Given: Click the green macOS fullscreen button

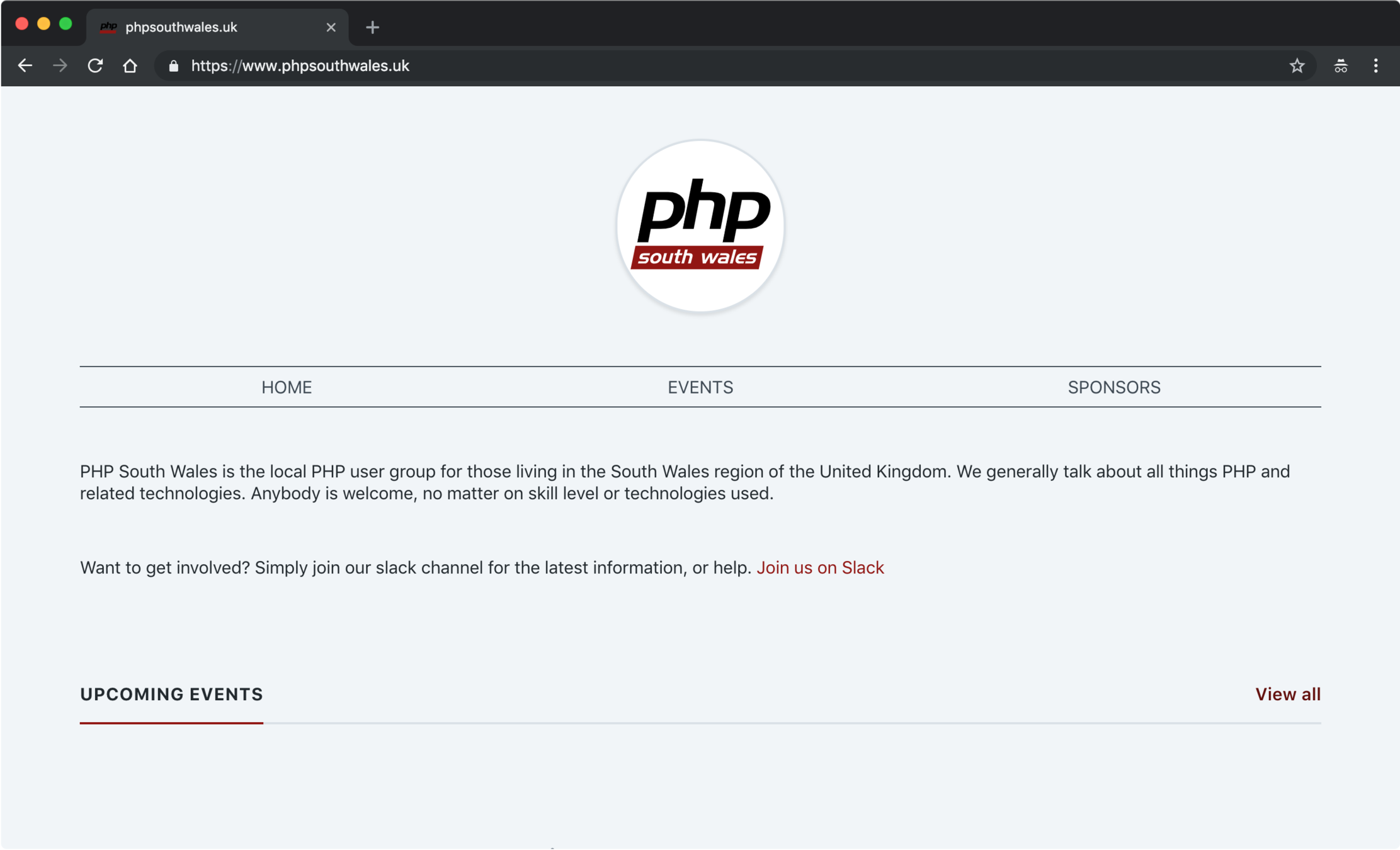Looking at the screenshot, I should click(x=65, y=24).
